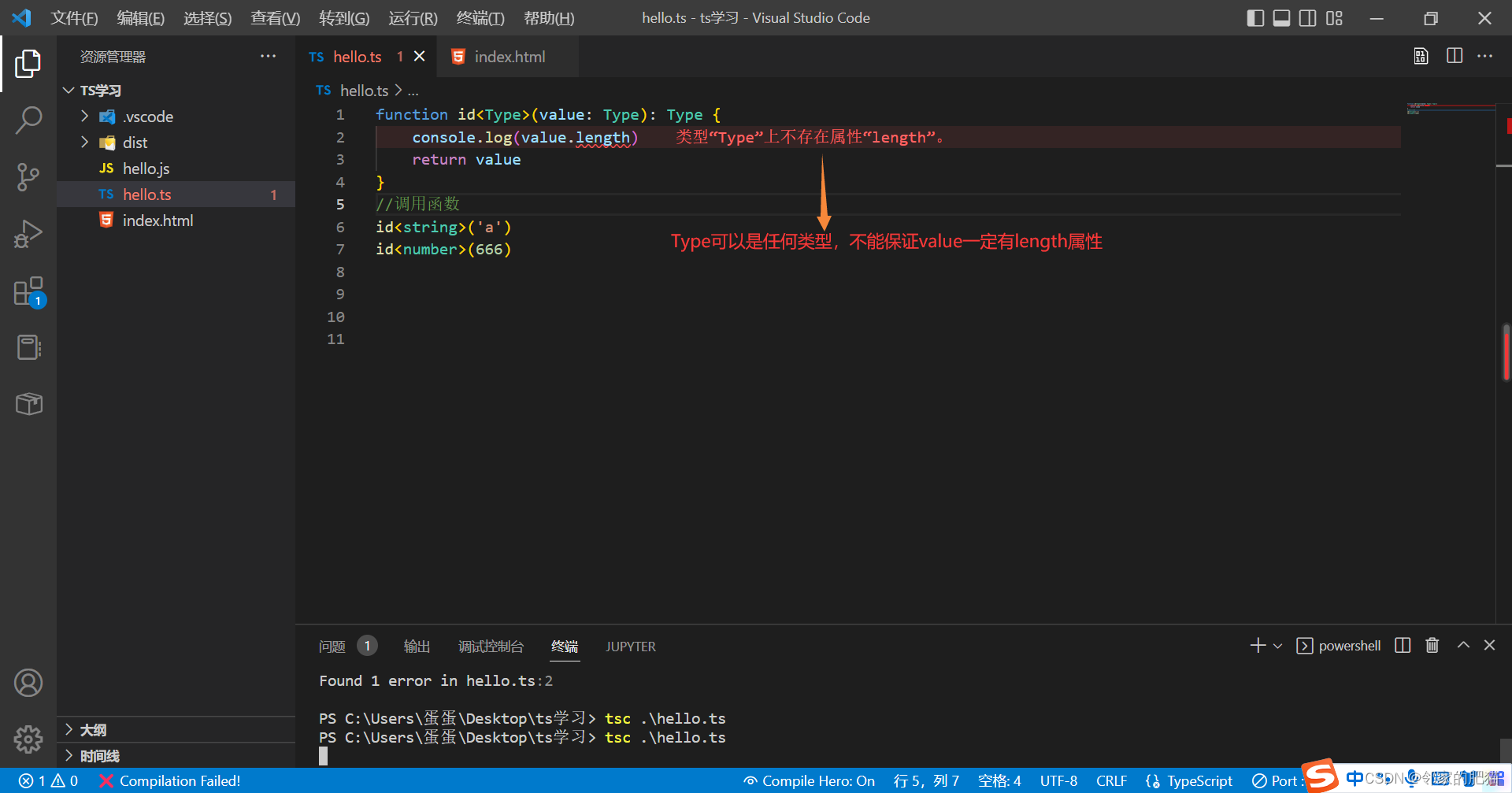Click Compilation Failed! status item
The height and width of the screenshot is (793, 1512).
click(170, 780)
